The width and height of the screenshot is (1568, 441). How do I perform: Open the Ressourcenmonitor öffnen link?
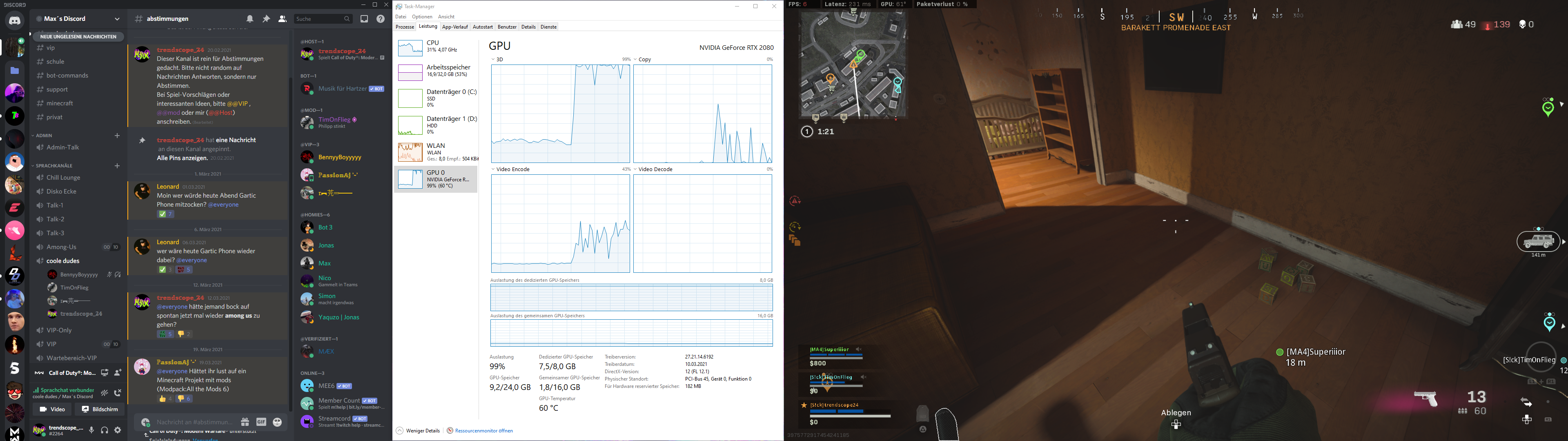click(484, 431)
